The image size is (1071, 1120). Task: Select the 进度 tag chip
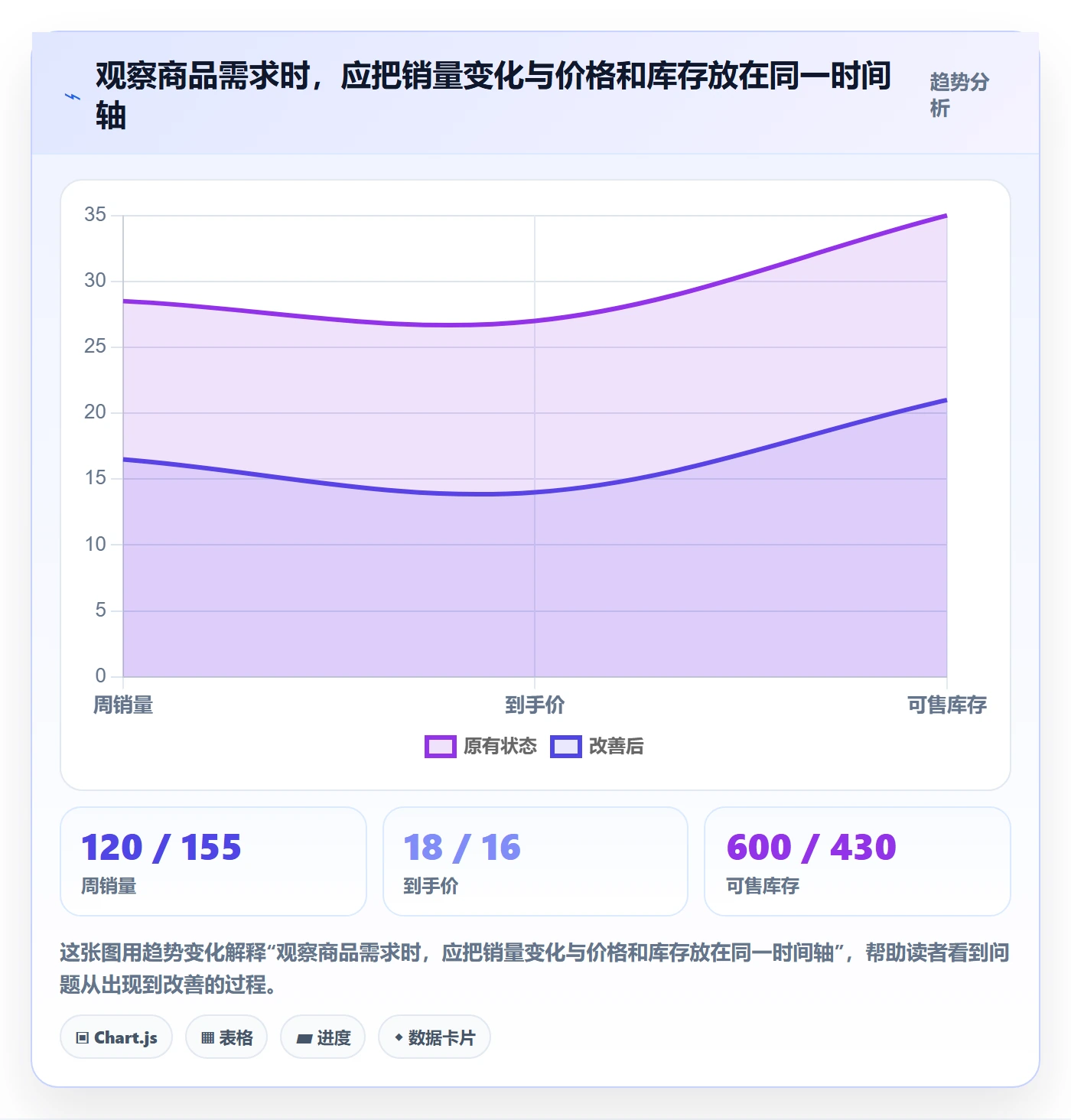coord(323,1037)
